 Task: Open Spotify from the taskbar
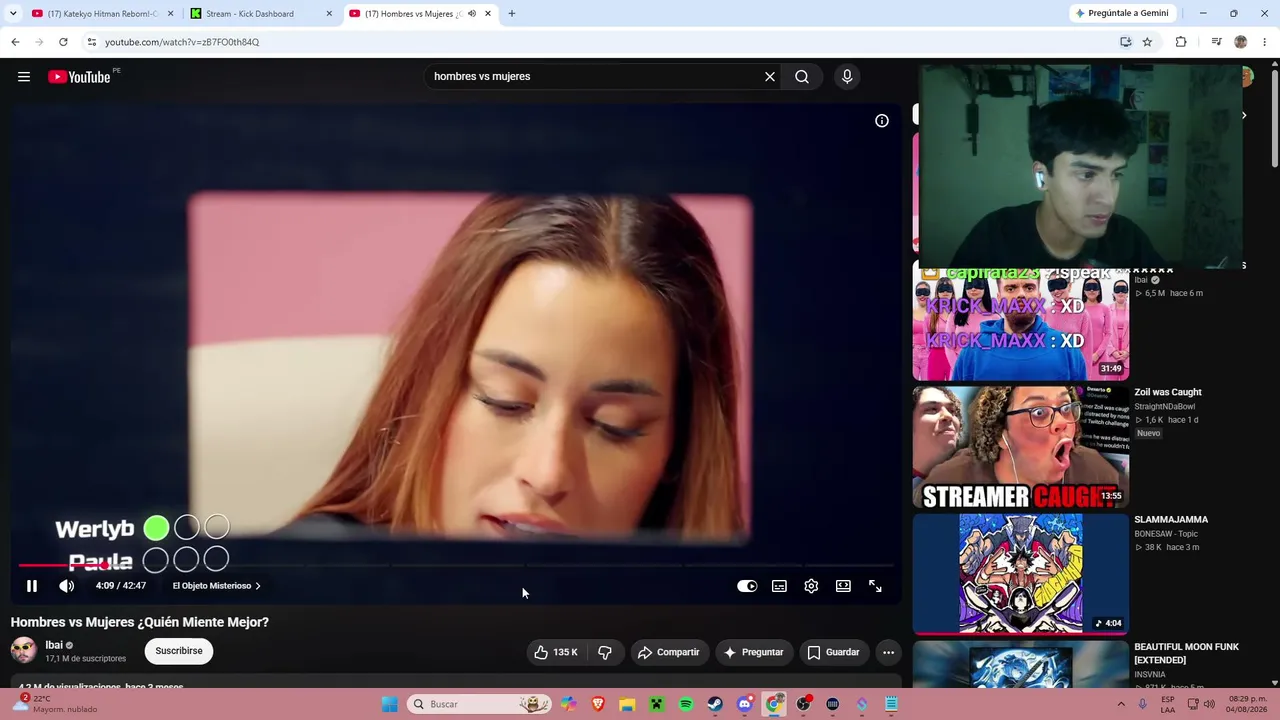point(686,704)
